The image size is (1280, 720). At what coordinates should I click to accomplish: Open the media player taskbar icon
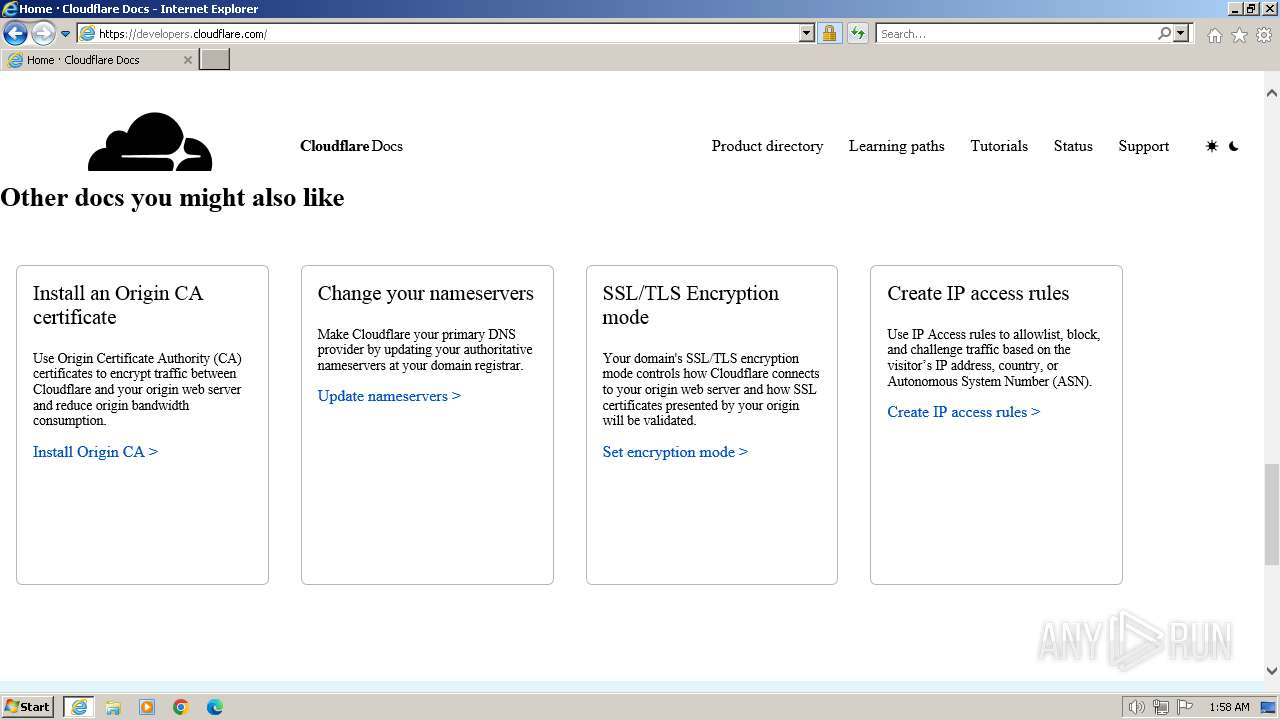coord(147,707)
